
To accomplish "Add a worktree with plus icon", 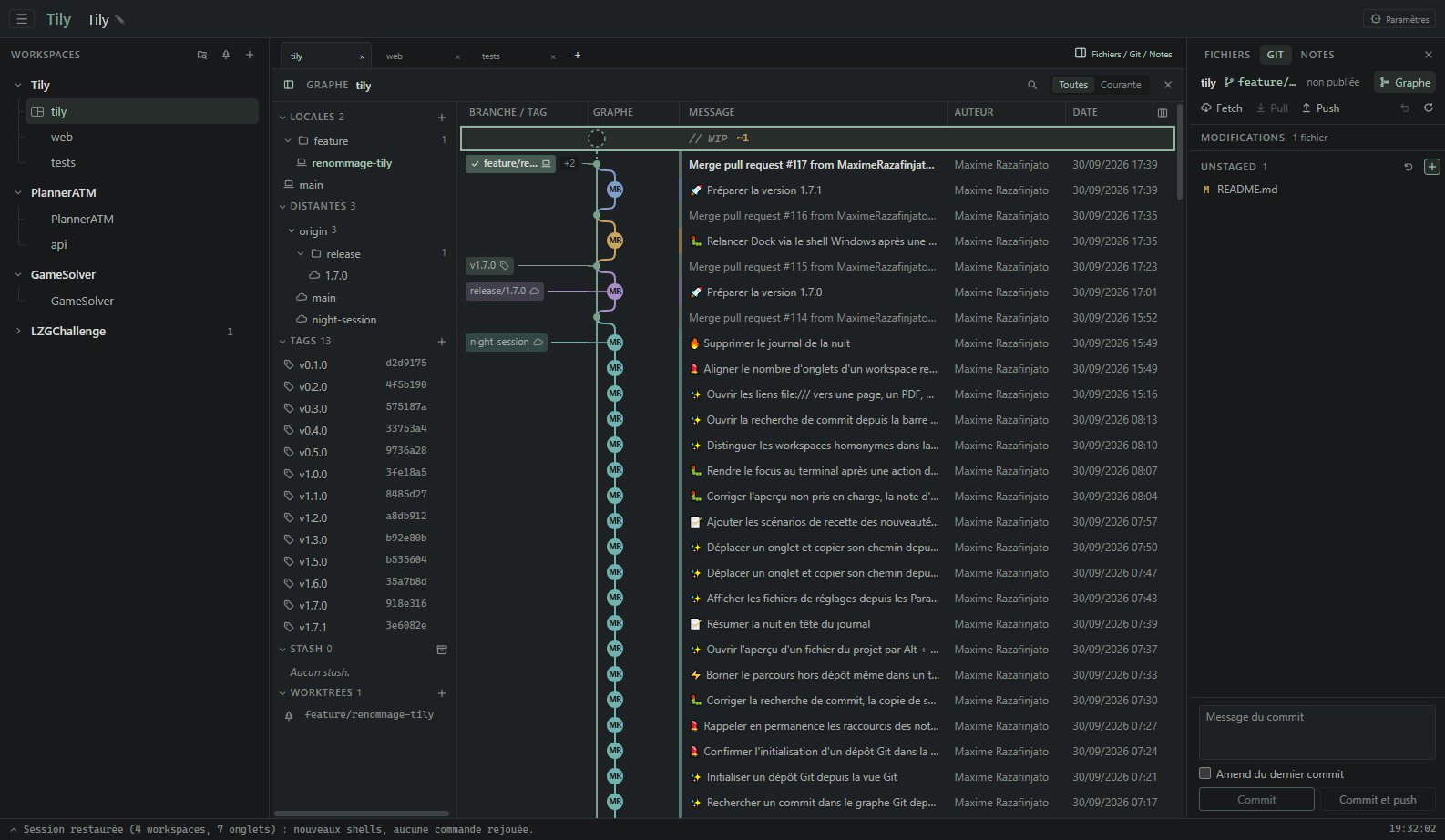I will click(x=442, y=692).
